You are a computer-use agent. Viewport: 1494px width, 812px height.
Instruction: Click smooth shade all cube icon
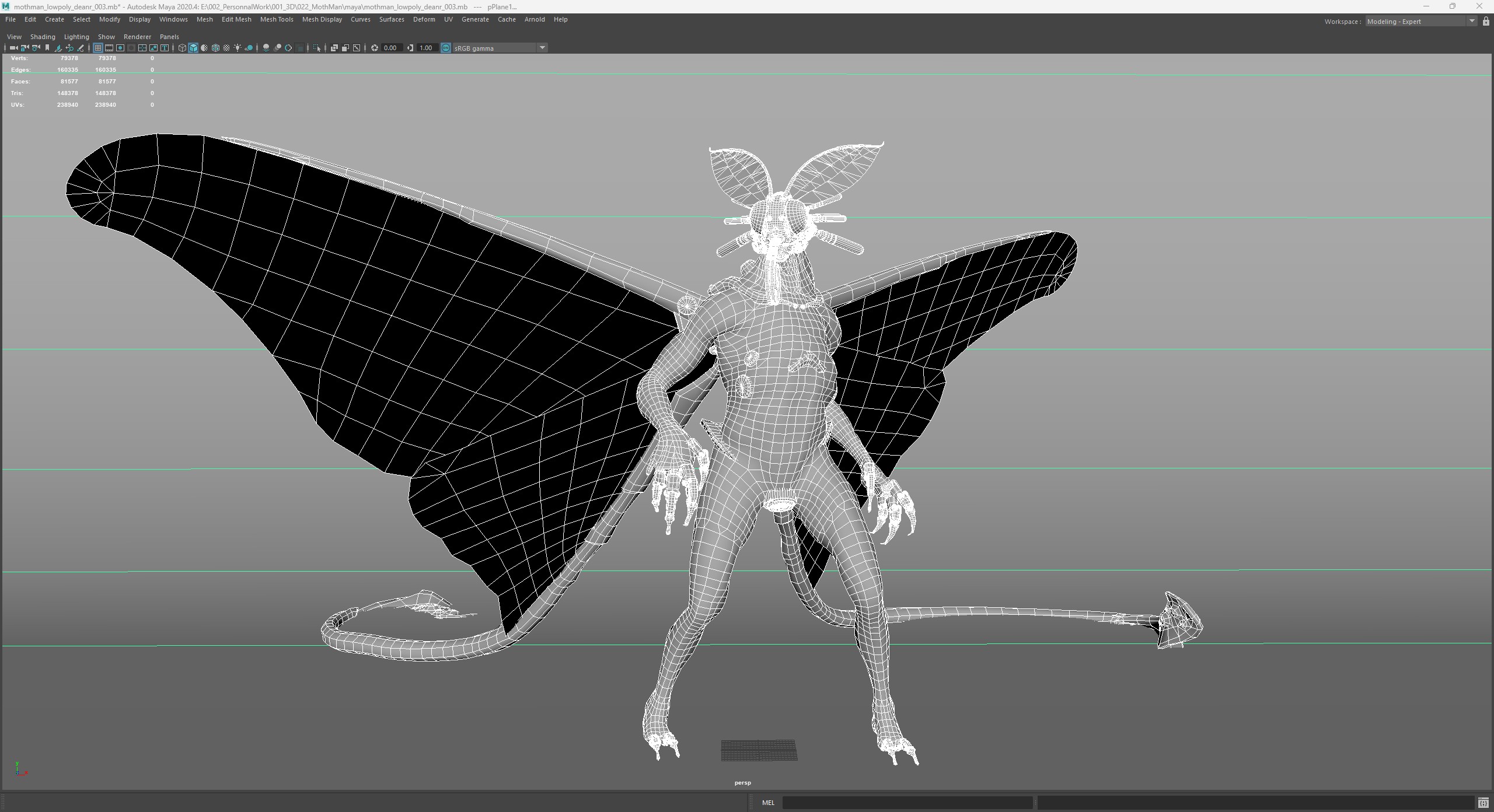point(193,48)
